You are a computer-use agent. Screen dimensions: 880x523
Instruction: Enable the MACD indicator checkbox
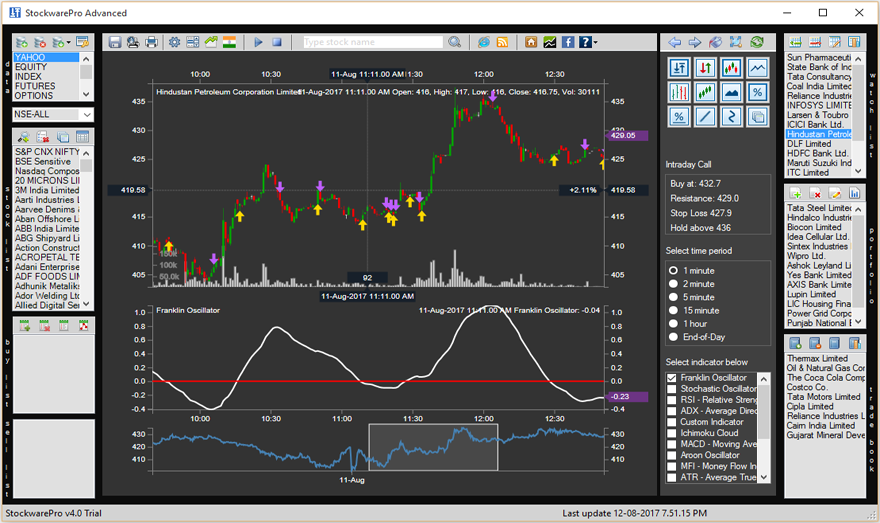[673, 444]
